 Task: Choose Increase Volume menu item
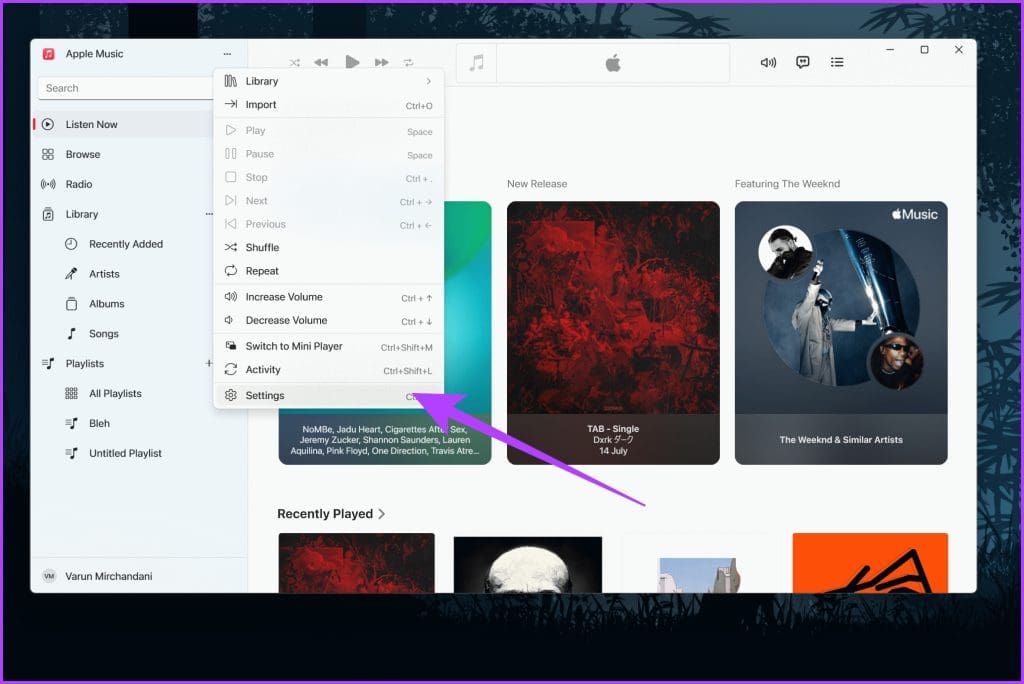328,297
